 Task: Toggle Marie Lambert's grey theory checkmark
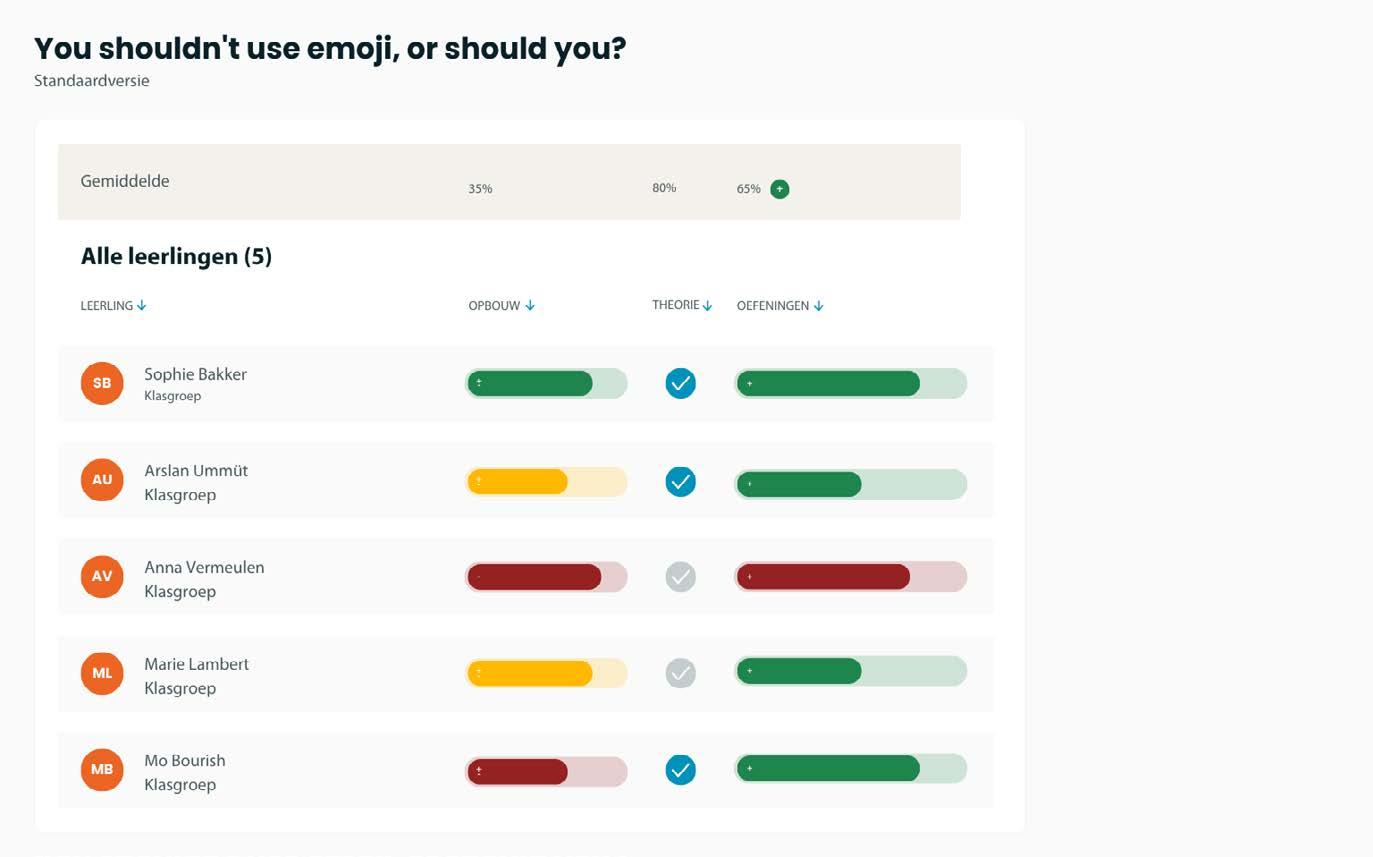[x=680, y=673]
